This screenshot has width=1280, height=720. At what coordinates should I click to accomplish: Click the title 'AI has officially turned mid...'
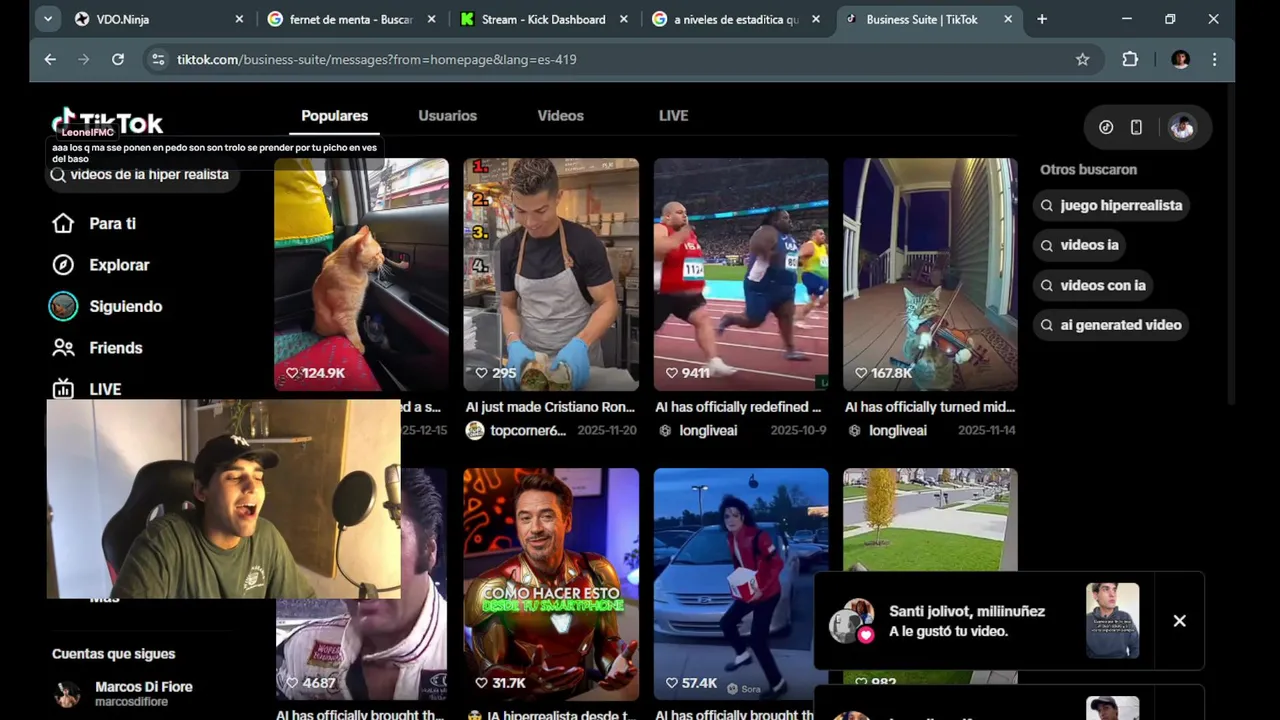point(930,407)
